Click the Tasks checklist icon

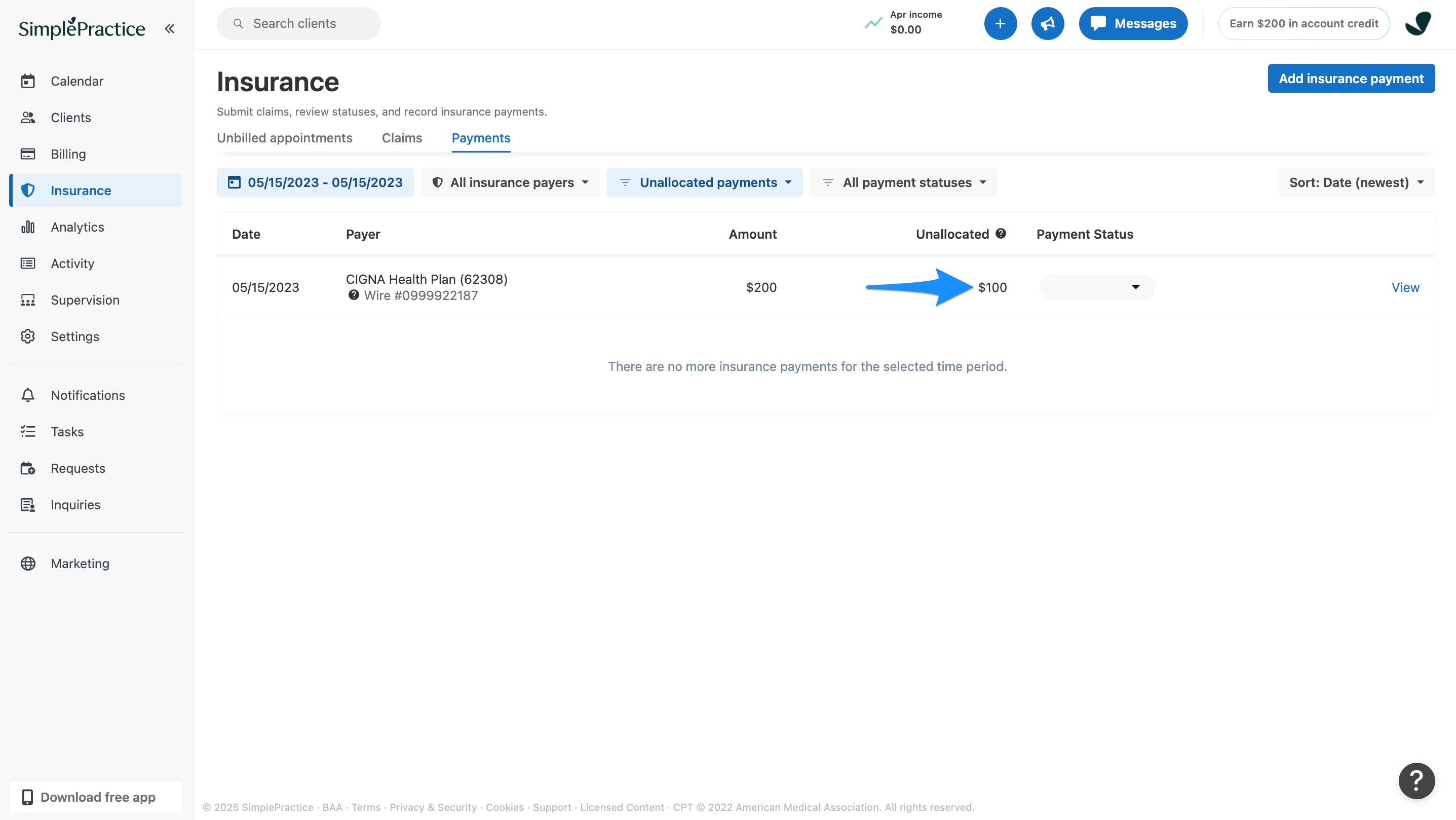[x=28, y=431]
